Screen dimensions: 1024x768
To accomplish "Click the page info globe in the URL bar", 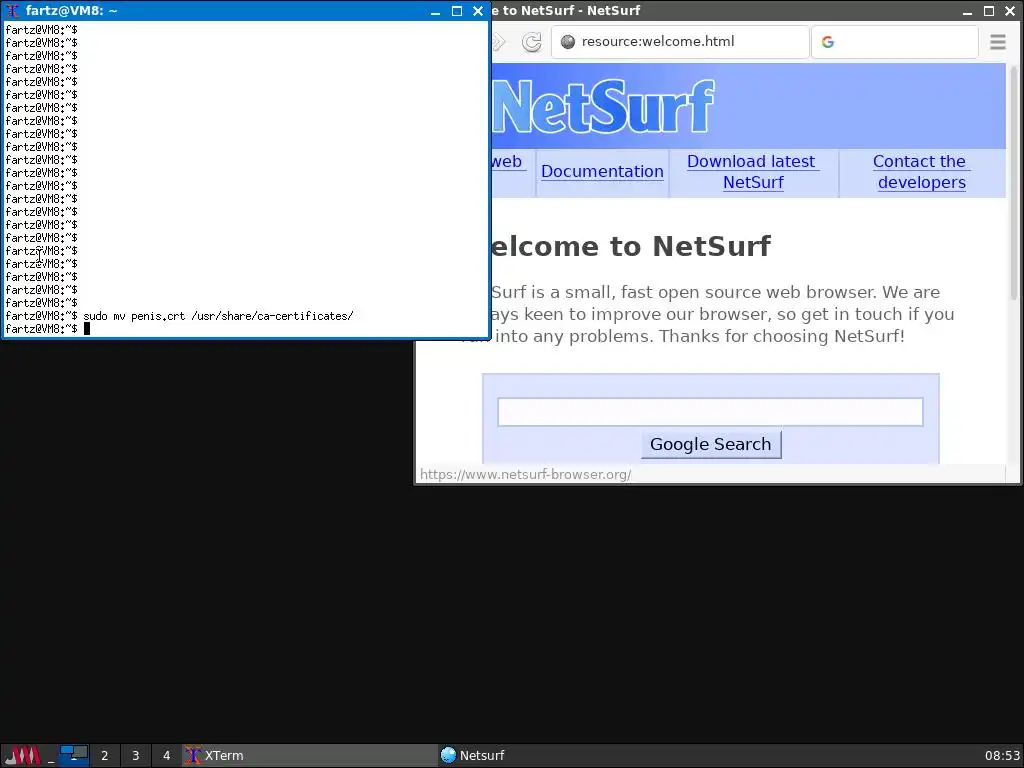I will tap(568, 42).
